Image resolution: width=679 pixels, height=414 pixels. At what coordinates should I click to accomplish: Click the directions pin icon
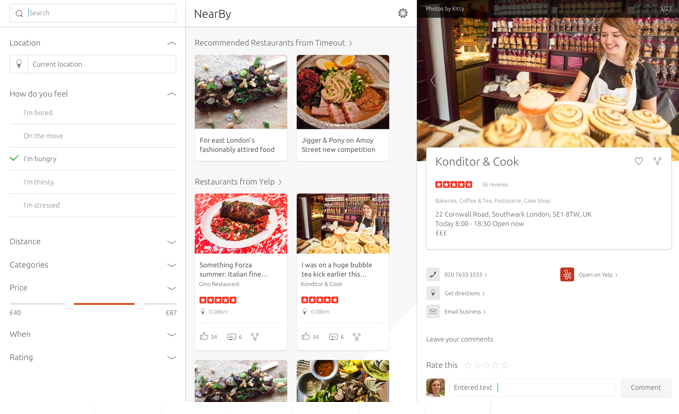coord(433,293)
